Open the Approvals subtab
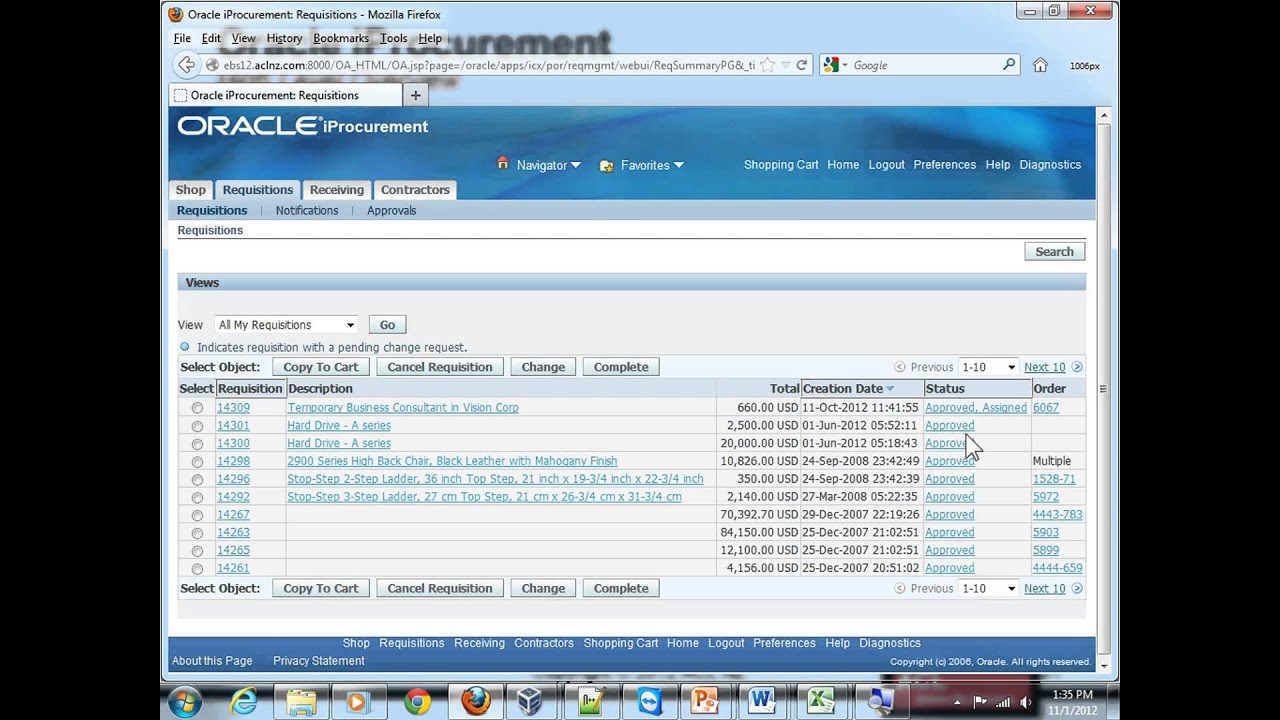The width and height of the screenshot is (1280, 720). pyautogui.click(x=391, y=210)
